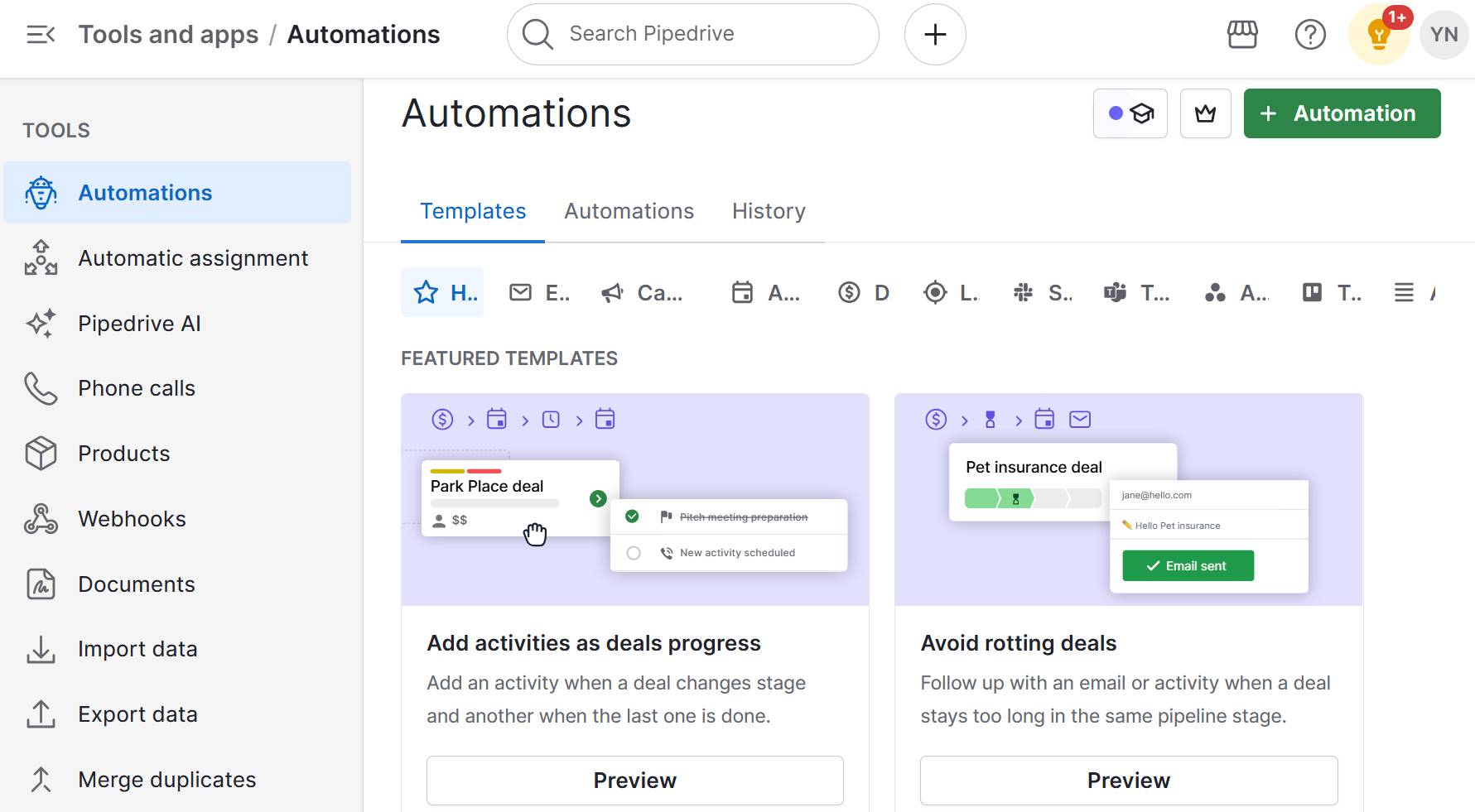The image size is (1475, 812).
Task: Open the Automations sidebar item
Action: click(177, 193)
